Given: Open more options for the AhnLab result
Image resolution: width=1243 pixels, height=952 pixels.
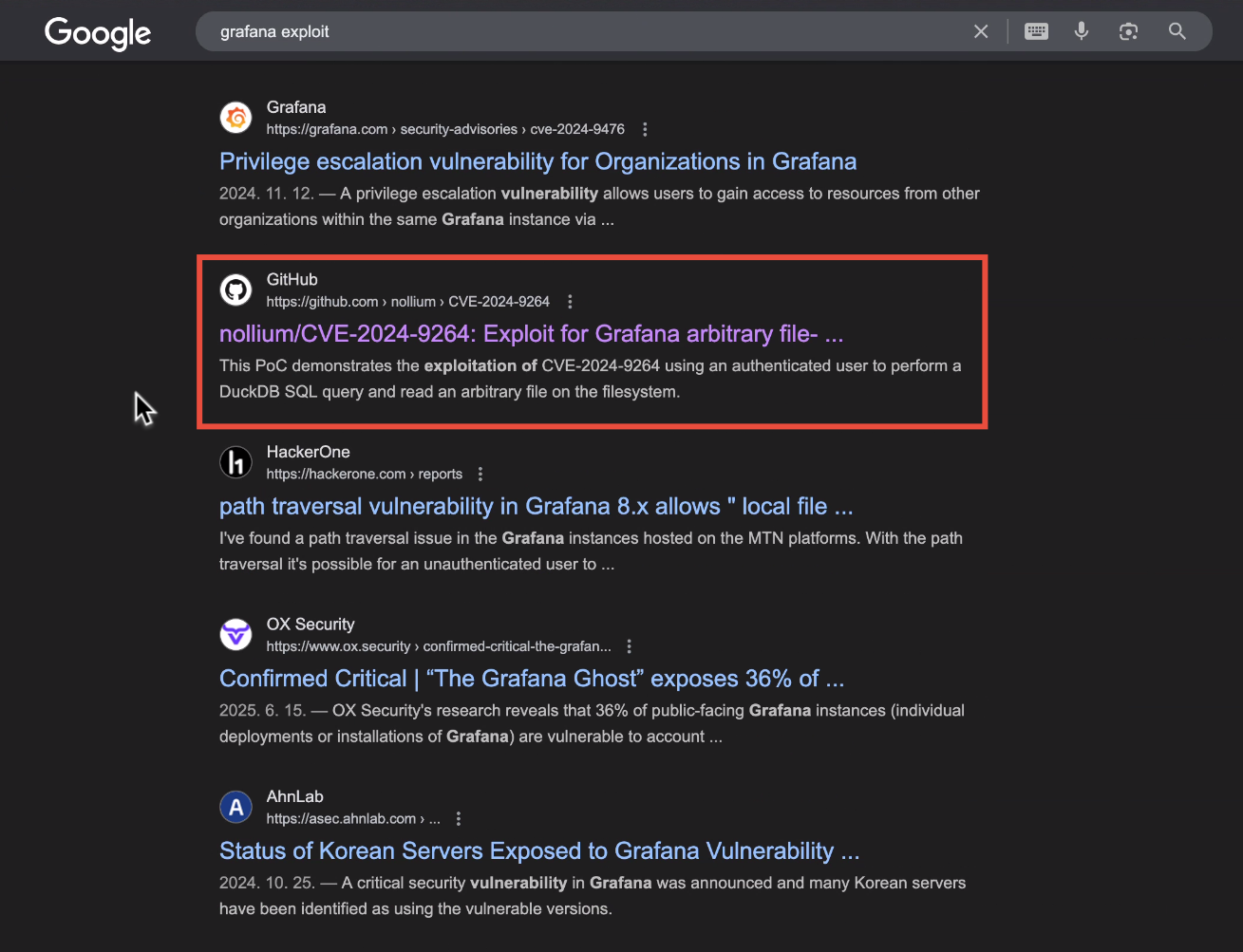Looking at the screenshot, I should pos(459,818).
